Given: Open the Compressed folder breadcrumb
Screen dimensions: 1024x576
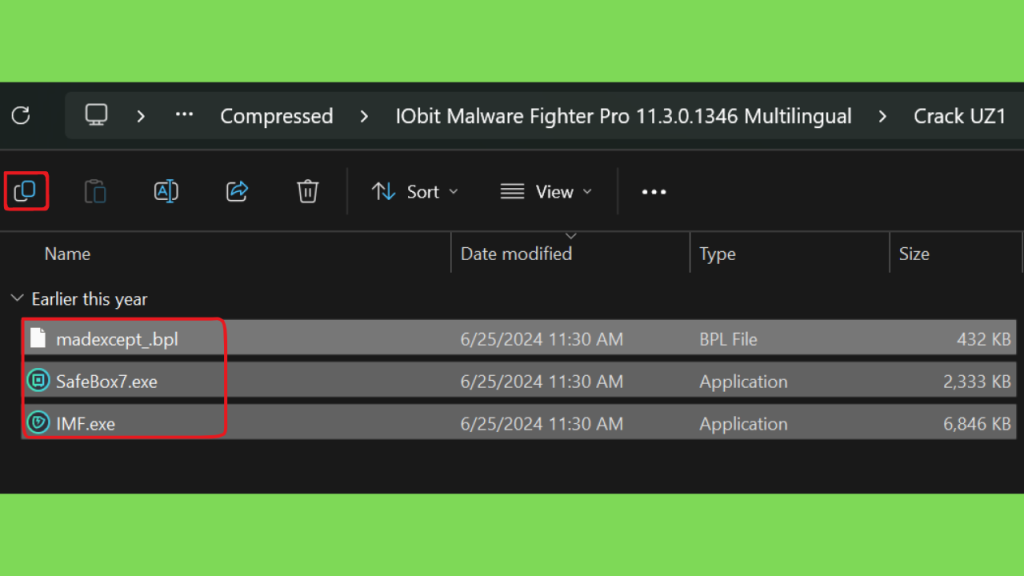Looking at the screenshot, I should pos(276,116).
